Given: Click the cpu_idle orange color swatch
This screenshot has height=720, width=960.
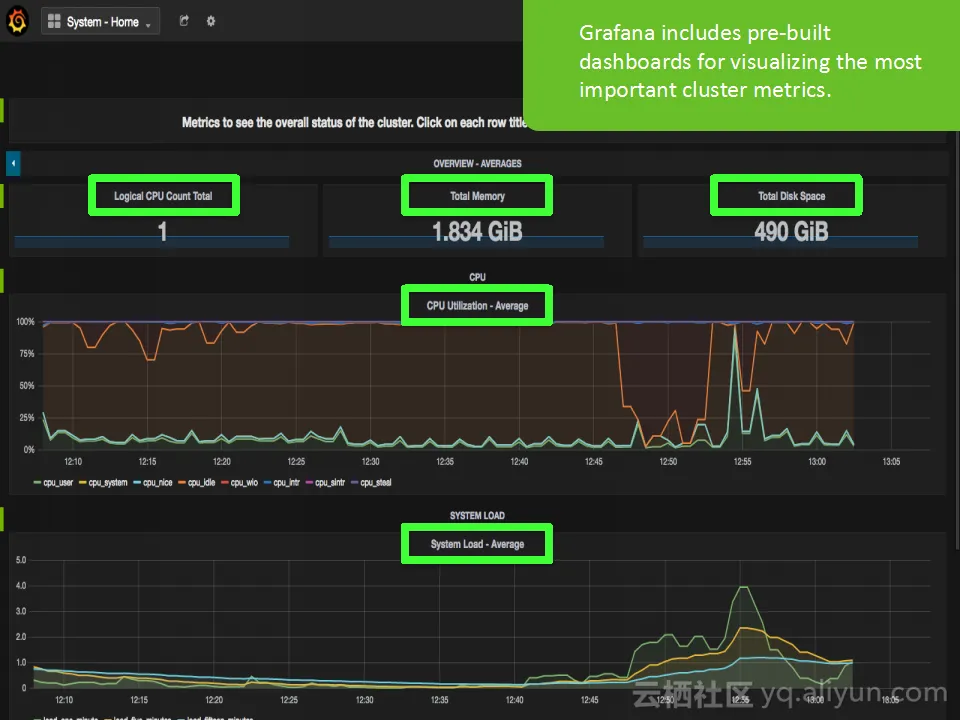Looking at the screenshot, I should 182,482.
